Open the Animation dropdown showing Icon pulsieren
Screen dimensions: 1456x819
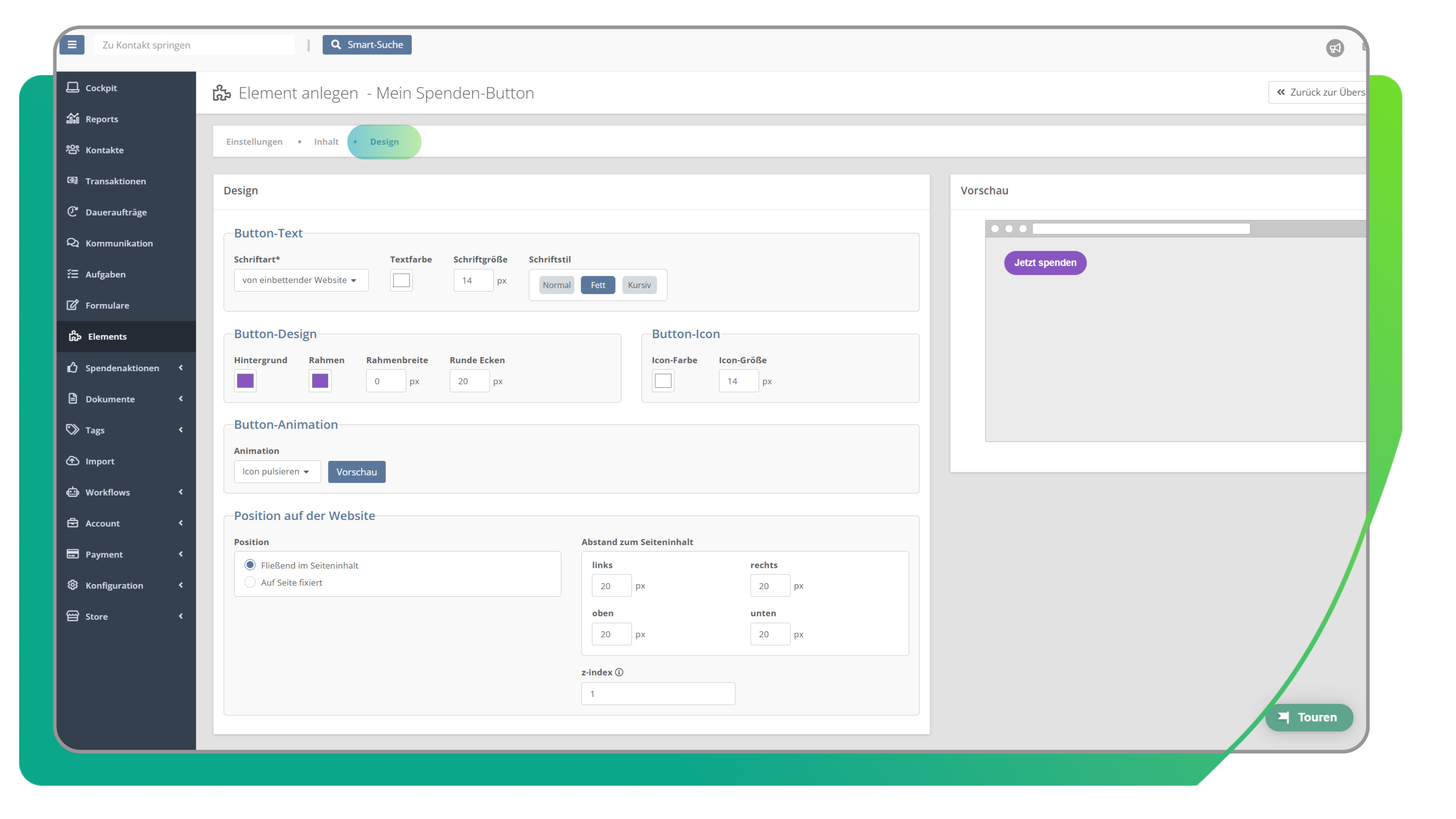pos(277,471)
